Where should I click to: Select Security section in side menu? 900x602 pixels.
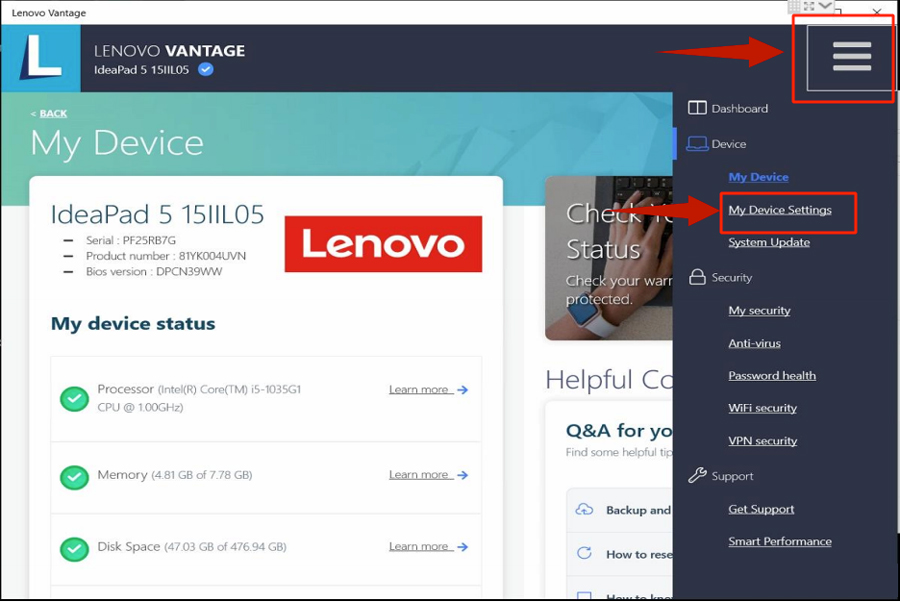pos(732,277)
